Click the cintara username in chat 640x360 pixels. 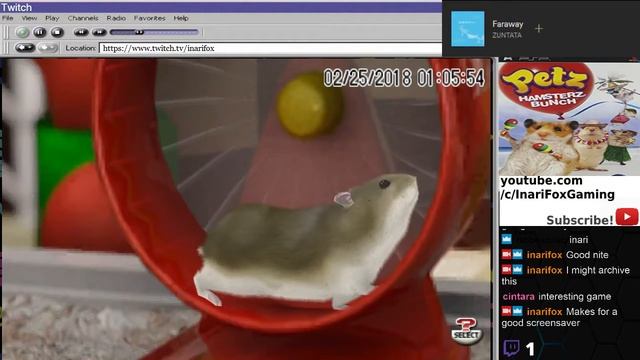coord(518,296)
